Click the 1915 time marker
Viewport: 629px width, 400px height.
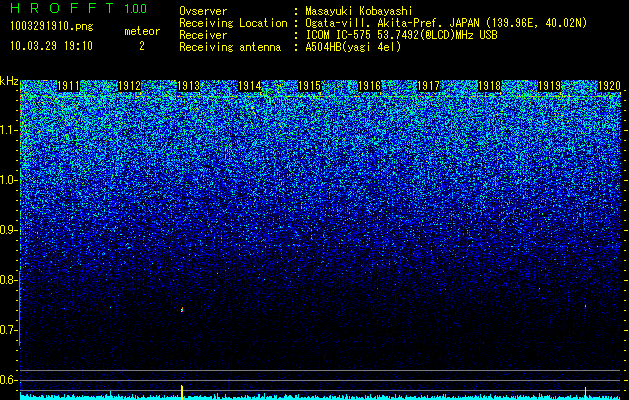coord(310,86)
